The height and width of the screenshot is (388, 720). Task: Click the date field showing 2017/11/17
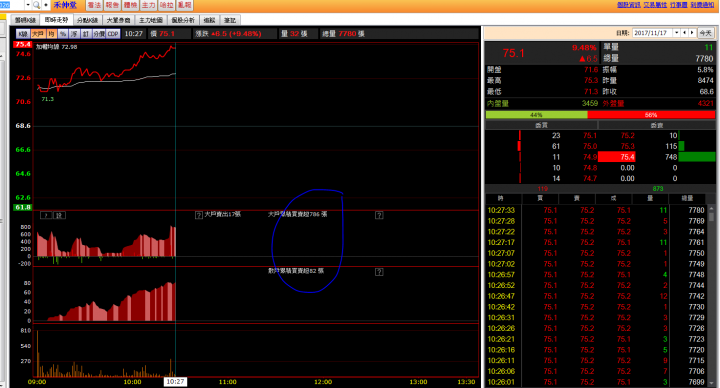[x=652, y=33]
